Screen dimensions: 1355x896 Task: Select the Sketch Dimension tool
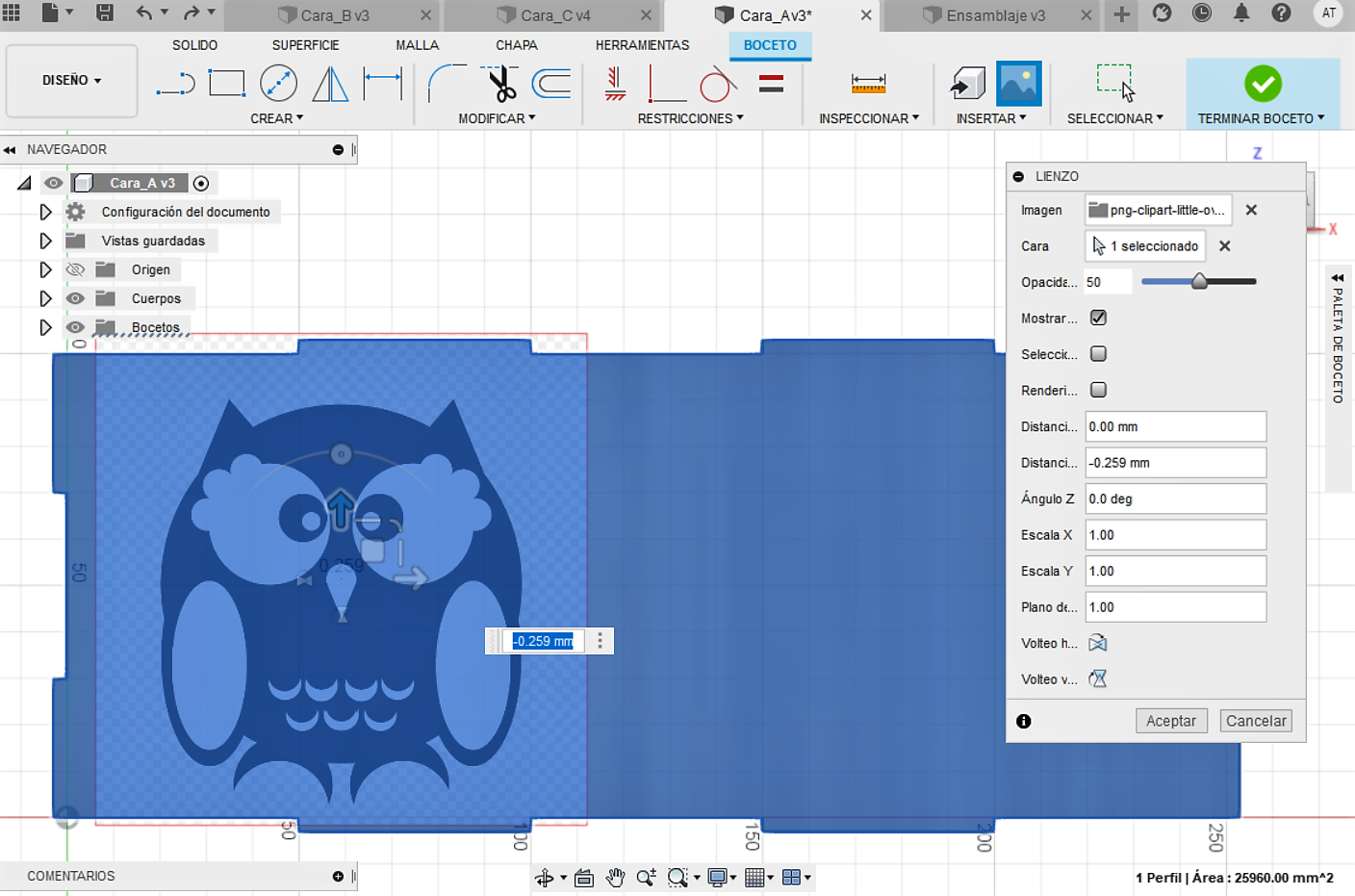click(382, 84)
